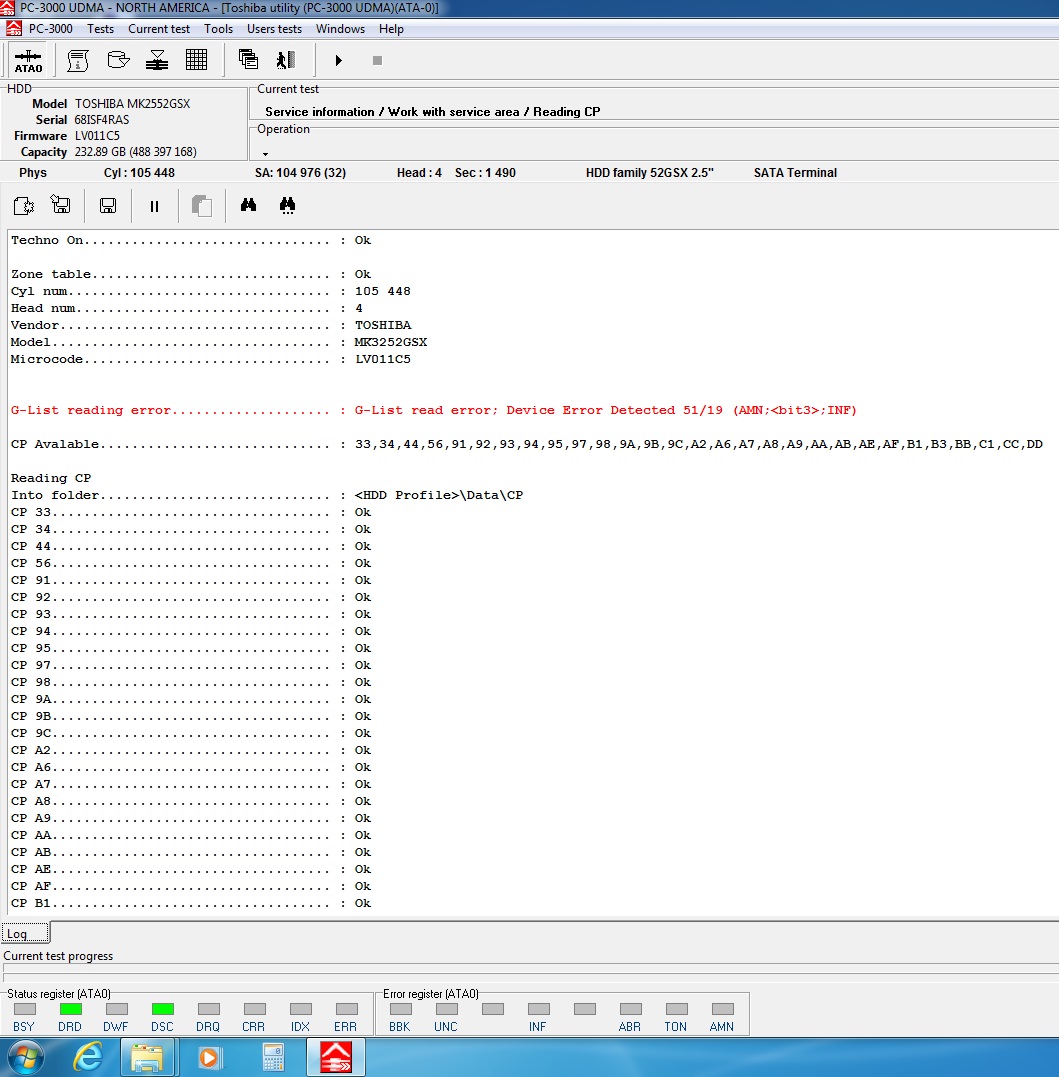This screenshot has height=1077, width=1059.
Task: Save the log using the floppy disk icon
Action: click(108, 205)
